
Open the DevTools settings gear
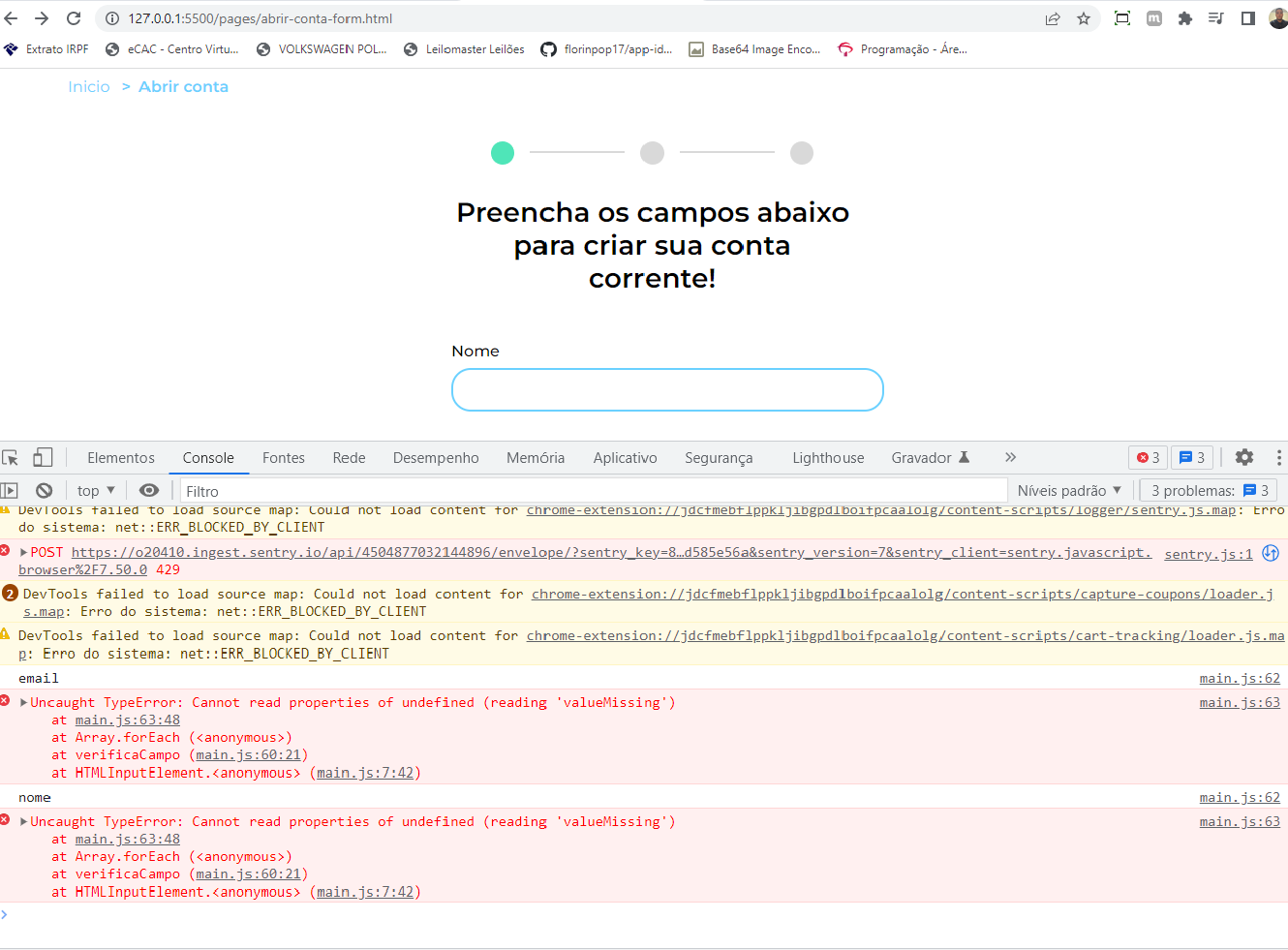(x=1244, y=457)
